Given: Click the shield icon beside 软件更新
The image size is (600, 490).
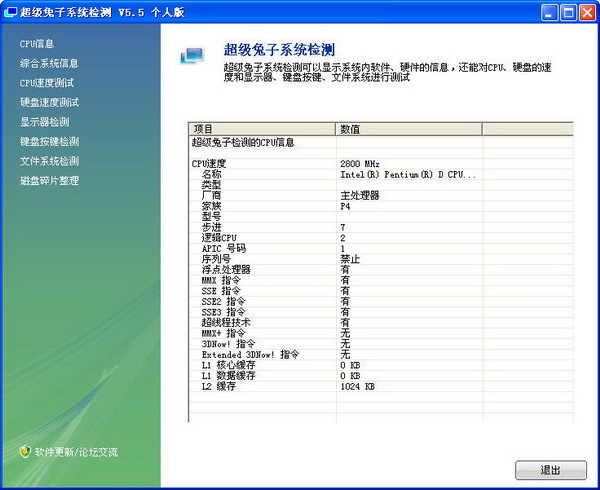Looking at the screenshot, I should click(25, 452).
